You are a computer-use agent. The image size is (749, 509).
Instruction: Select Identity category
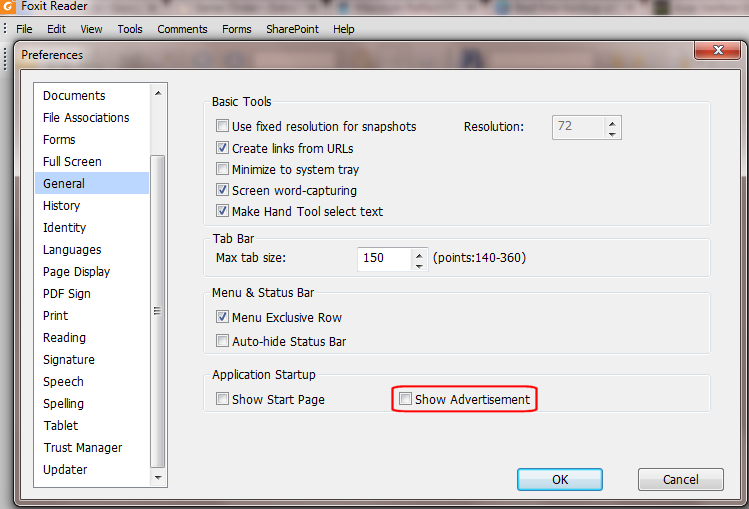tap(92, 227)
